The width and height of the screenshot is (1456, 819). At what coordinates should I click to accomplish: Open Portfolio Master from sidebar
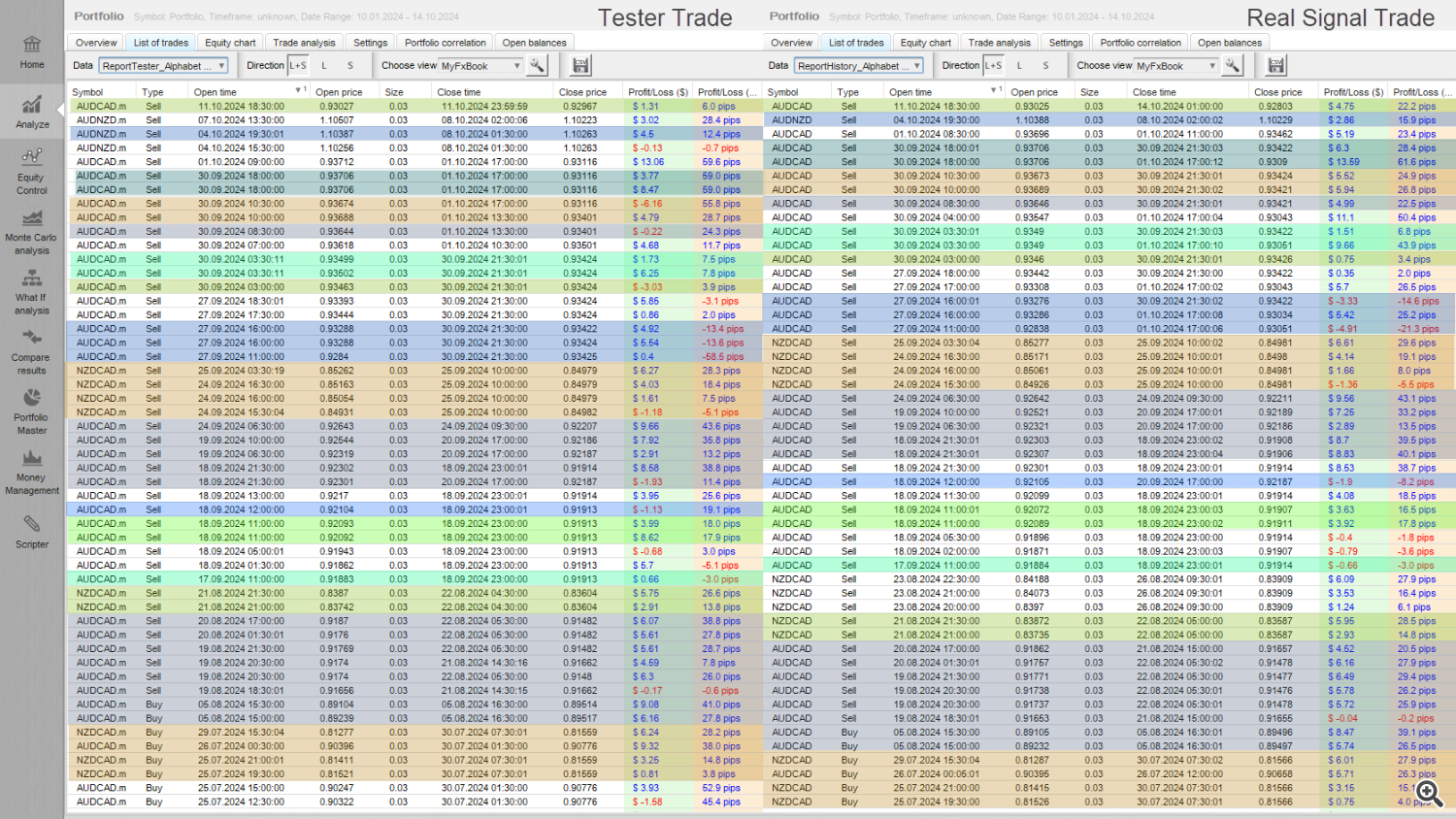coord(32,411)
